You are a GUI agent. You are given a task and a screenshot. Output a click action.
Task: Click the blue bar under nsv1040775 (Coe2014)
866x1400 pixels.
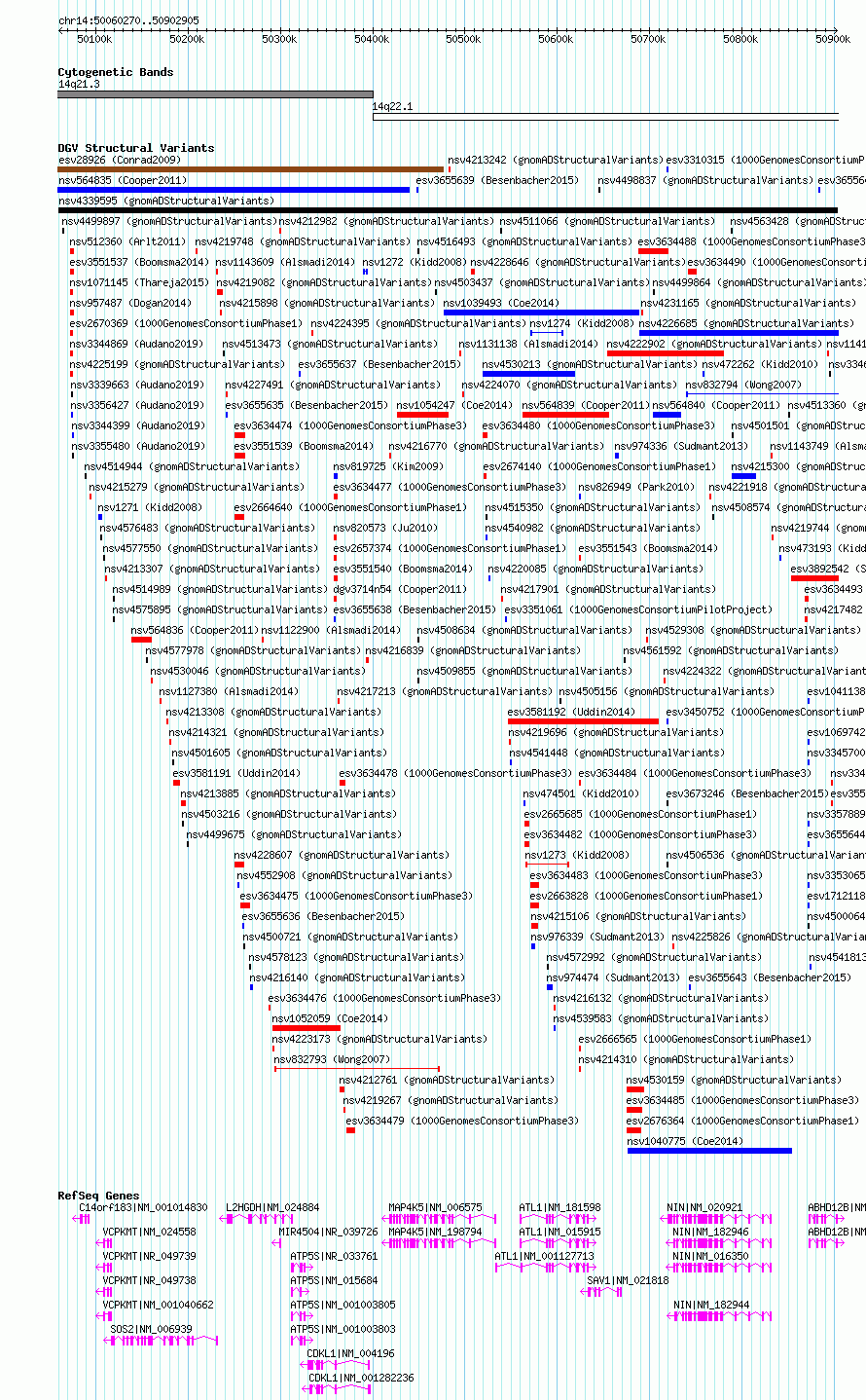(x=709, y=1151)
